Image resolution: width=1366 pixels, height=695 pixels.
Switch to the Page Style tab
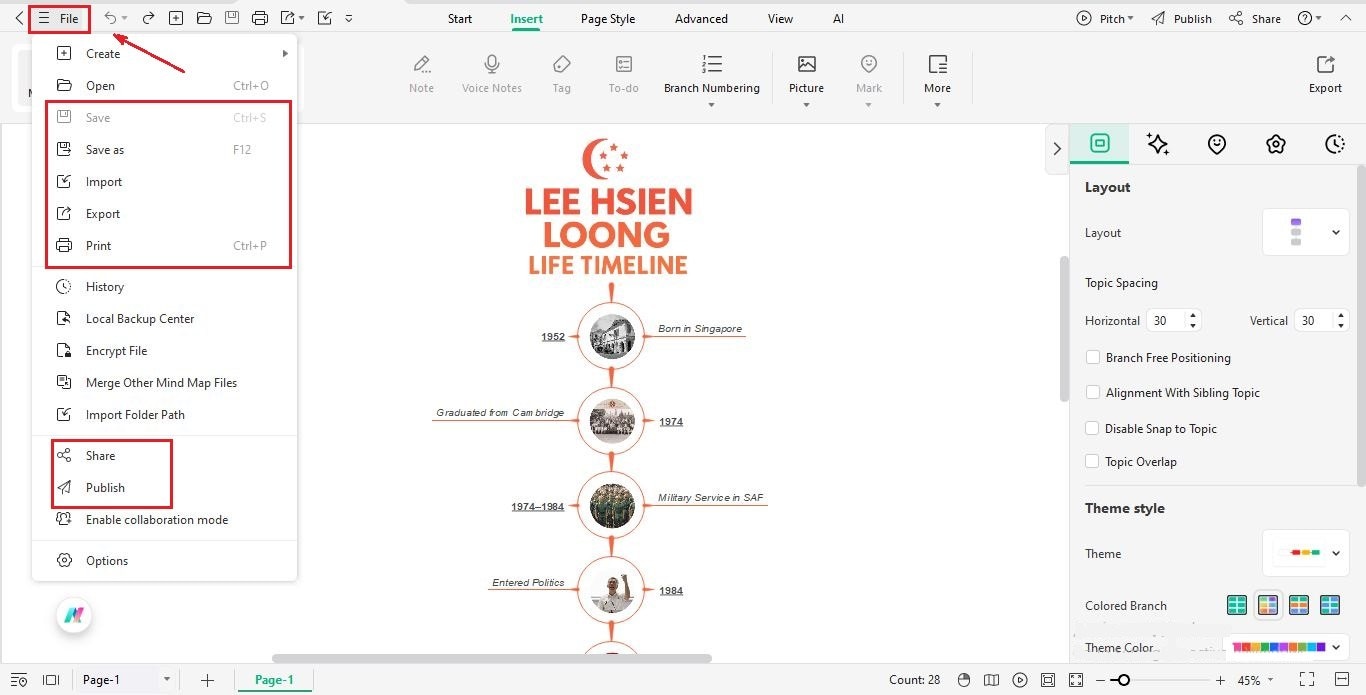[608, 19]
